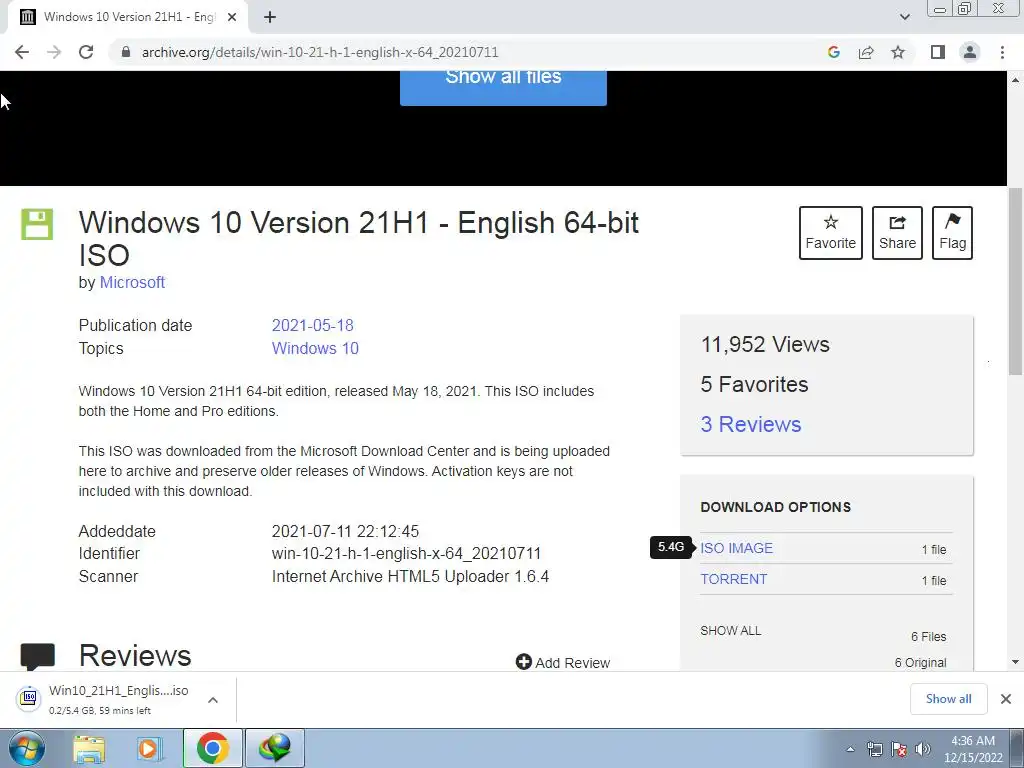Image resolution: width=1024 pixels, height=768 pixels.
Task: Click the Reviews speech bubble icon
Action: (37, 656)
